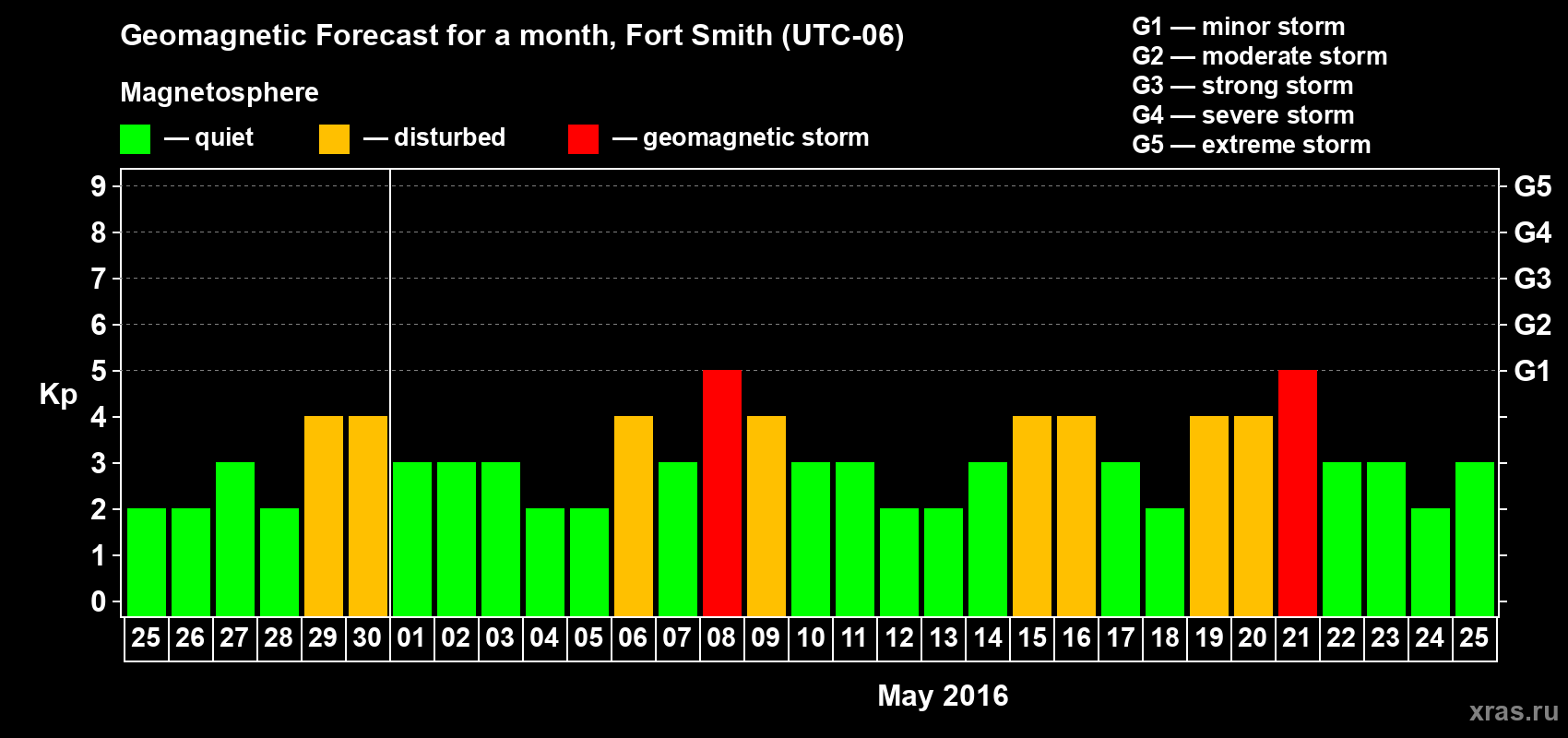Click date cell 11 on the axis
1568x738 pixels.
tap(855, 638)
